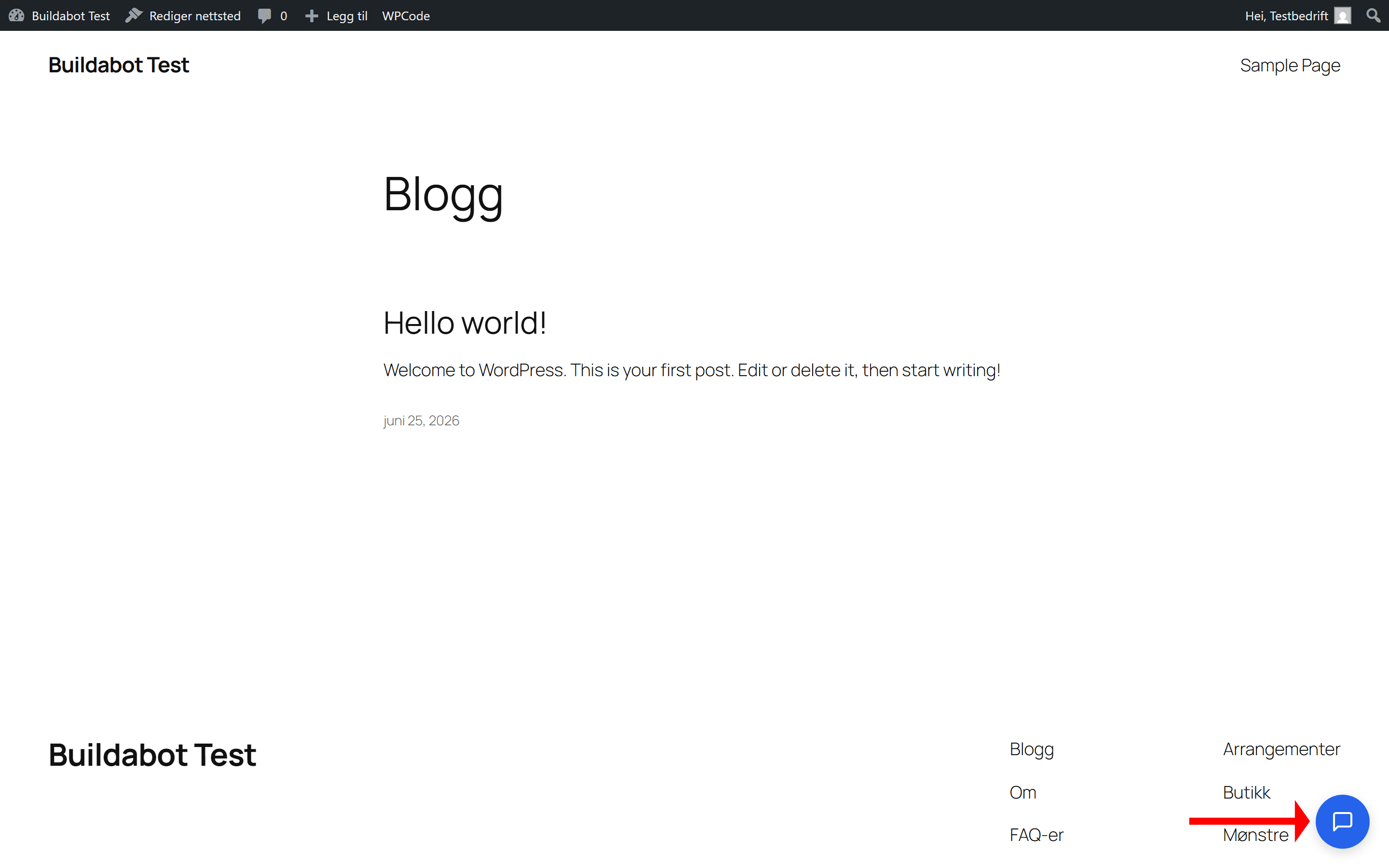The image size is (1389, 868).
Task: Click the comment count 0 in admin bar
Action: (284, 16)
